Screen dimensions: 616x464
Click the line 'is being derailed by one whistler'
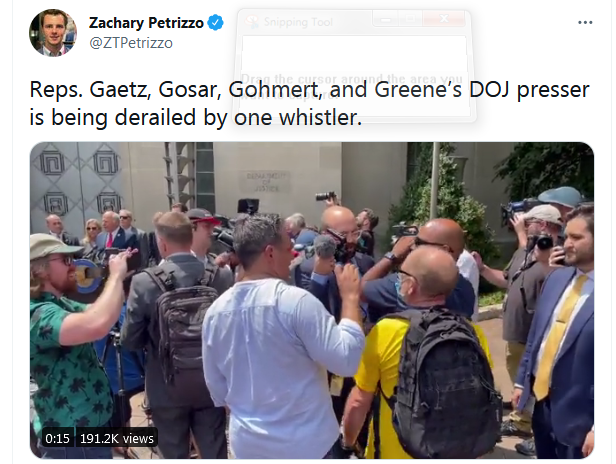196,117
